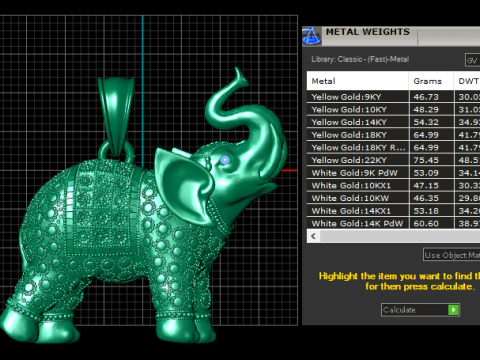Click the 60.60 grams value
The height and width of the screenshot is (360, 480).
click(x=426, y=223)
